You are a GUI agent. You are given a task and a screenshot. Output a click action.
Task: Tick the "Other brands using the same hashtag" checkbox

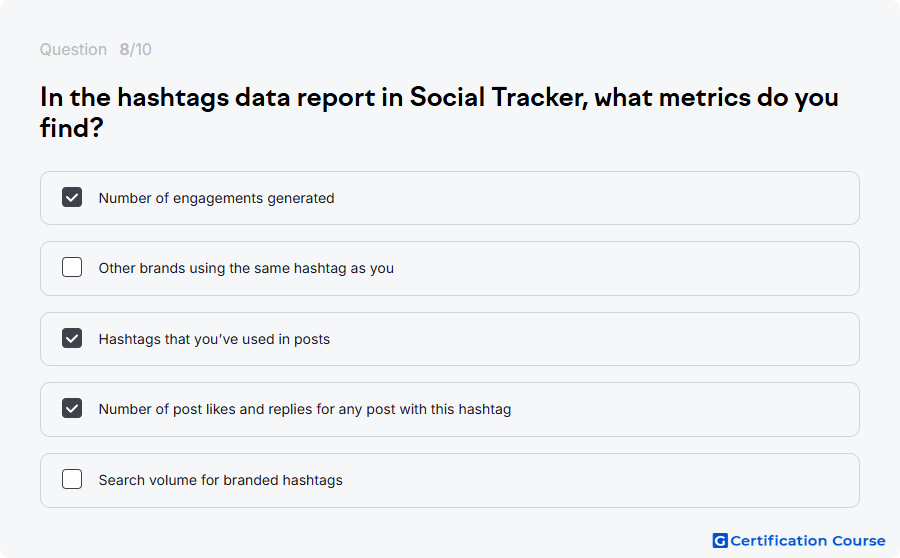pos(72,268)
